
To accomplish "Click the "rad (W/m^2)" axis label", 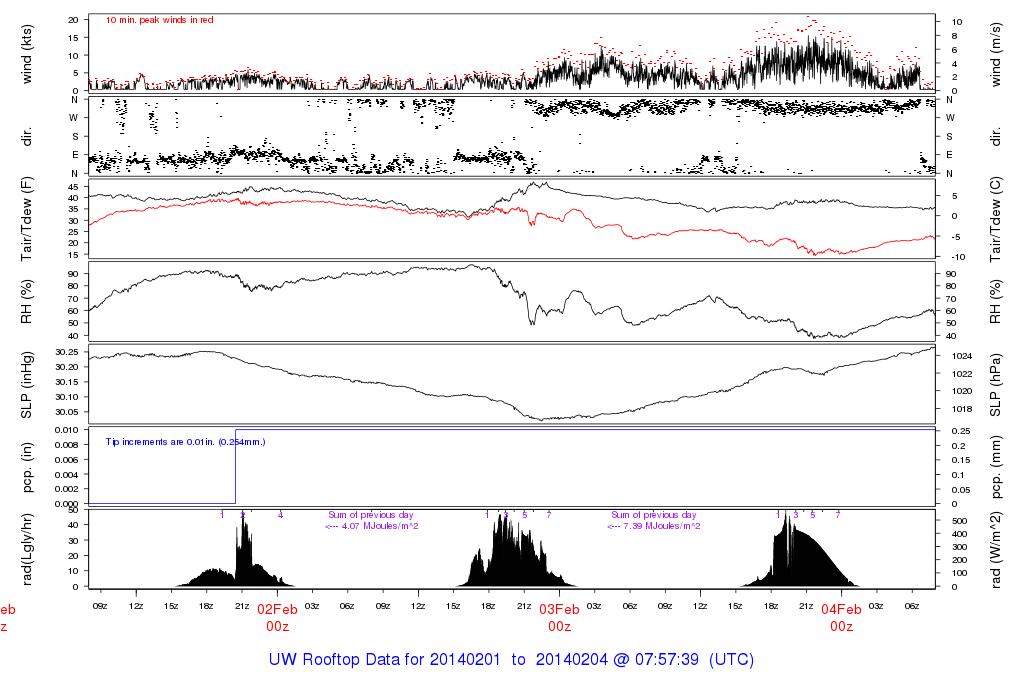I will (x=995, y=550).
